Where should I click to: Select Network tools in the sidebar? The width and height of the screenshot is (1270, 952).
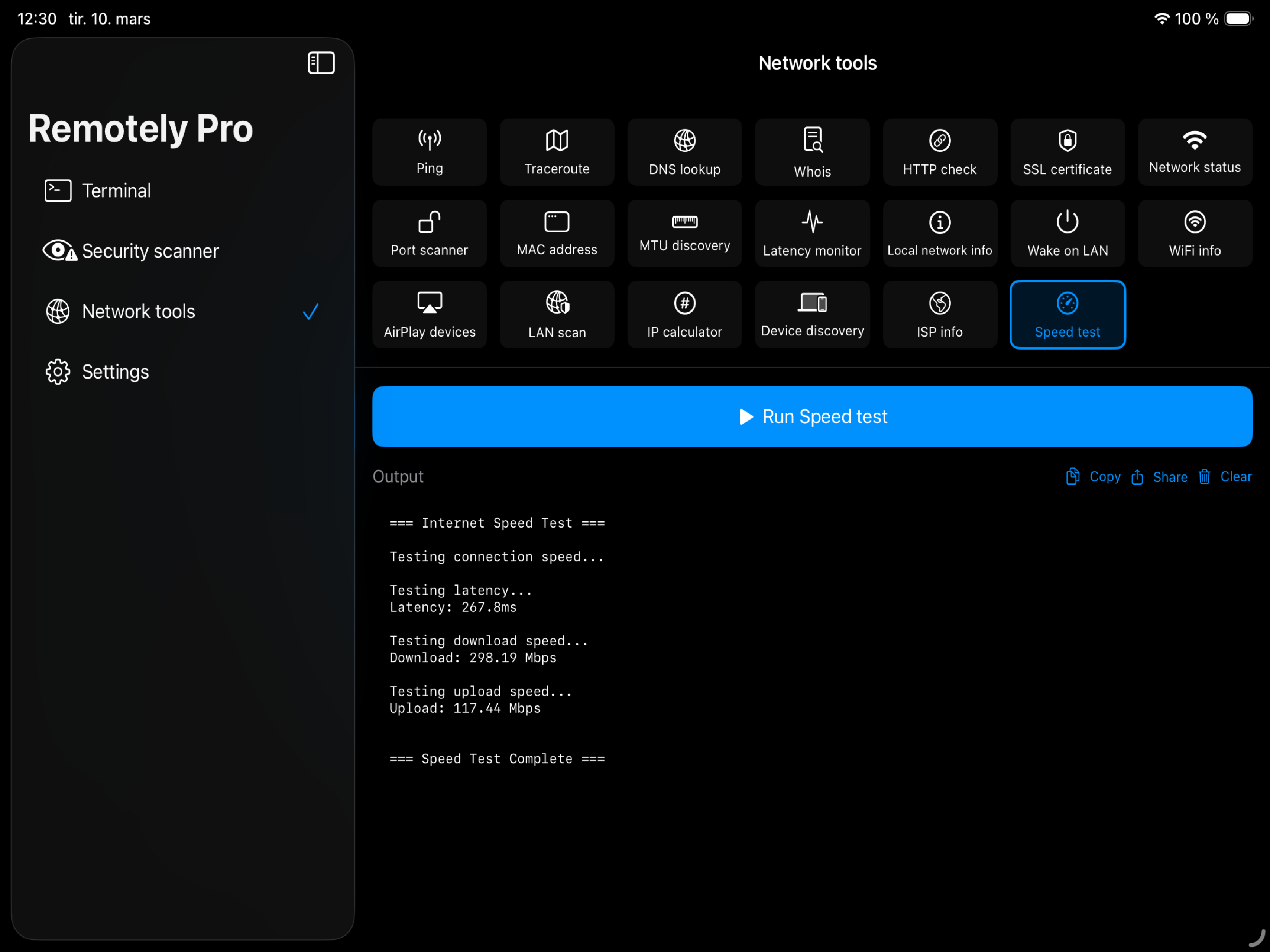pyautogui.click(x=183, y=312)
